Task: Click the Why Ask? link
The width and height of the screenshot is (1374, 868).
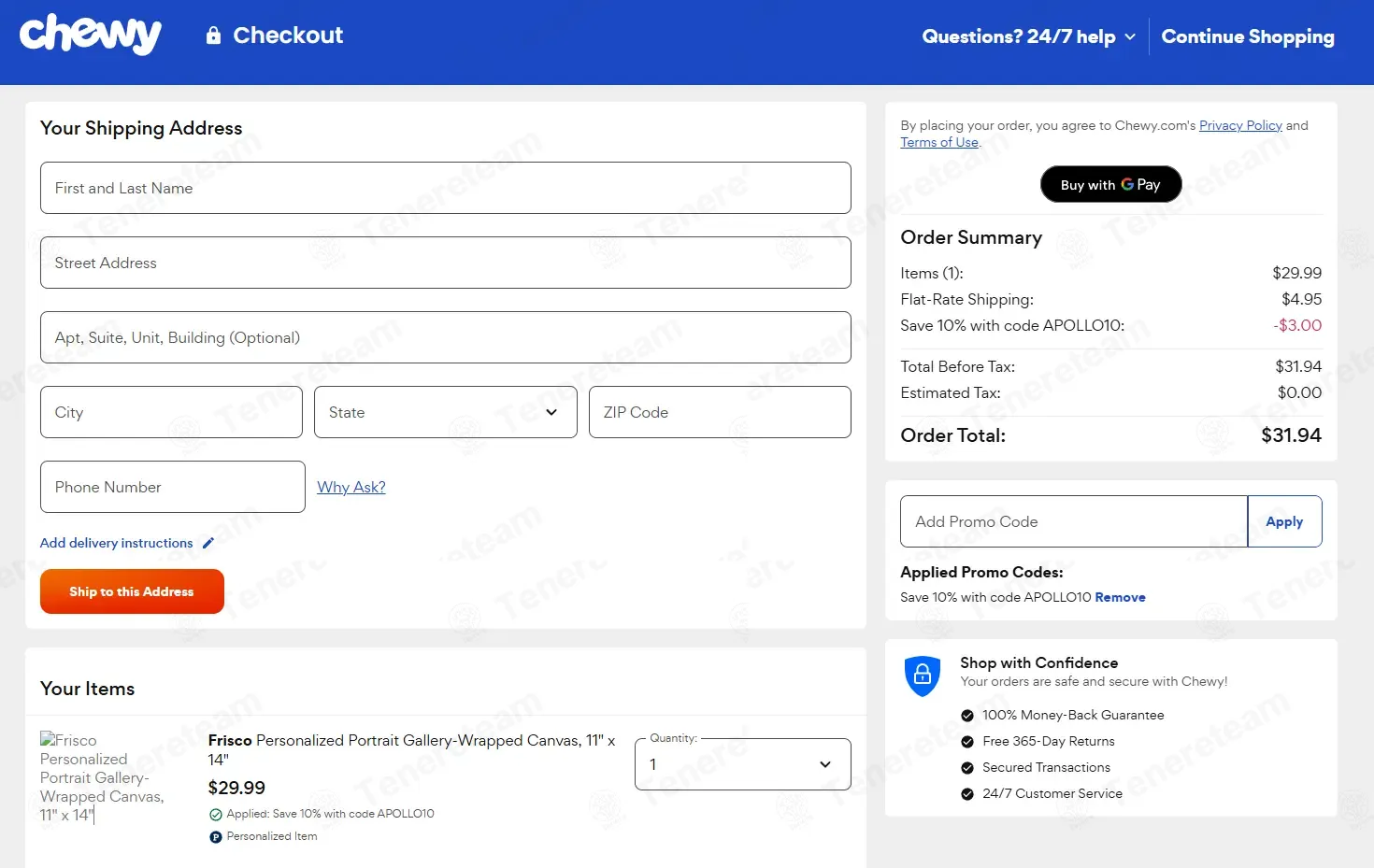Action: point(351,487)
